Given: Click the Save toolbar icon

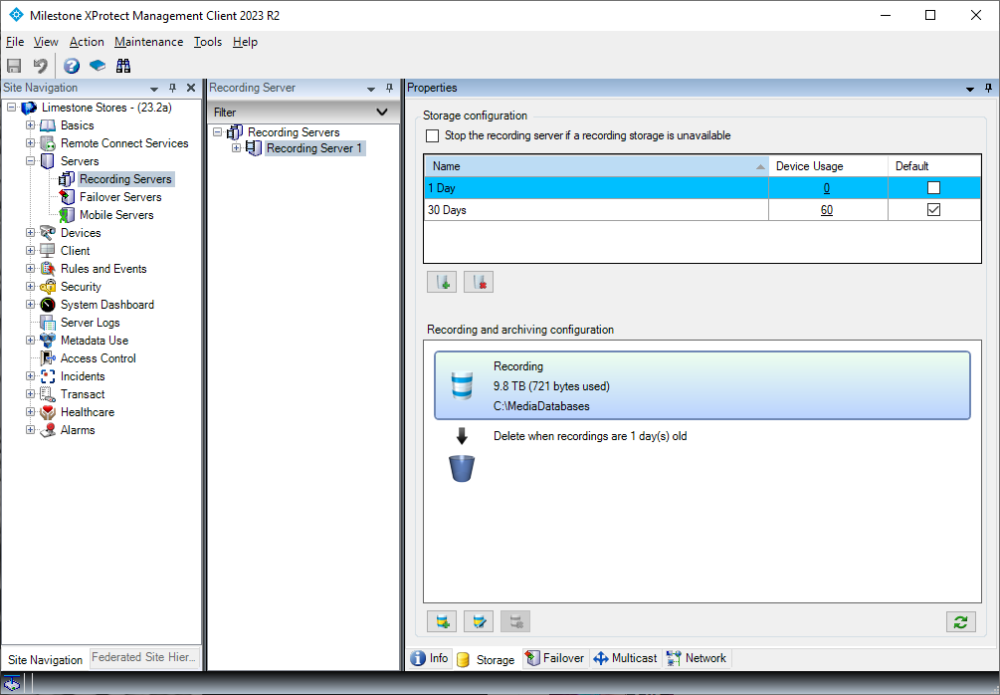Looking at the screenshot, I should [14, 66].
